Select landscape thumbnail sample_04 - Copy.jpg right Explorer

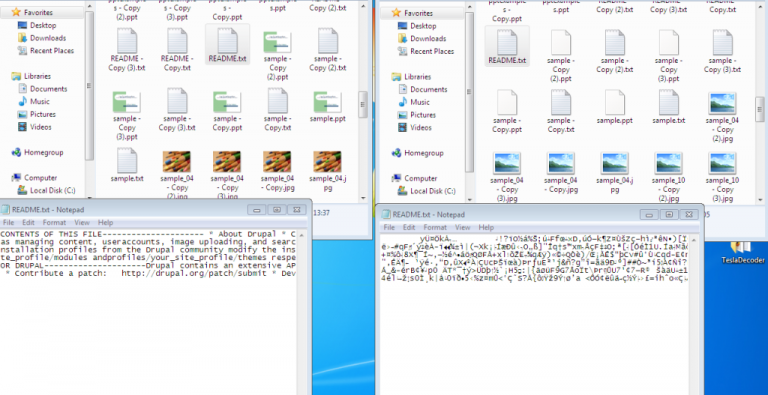561,173
